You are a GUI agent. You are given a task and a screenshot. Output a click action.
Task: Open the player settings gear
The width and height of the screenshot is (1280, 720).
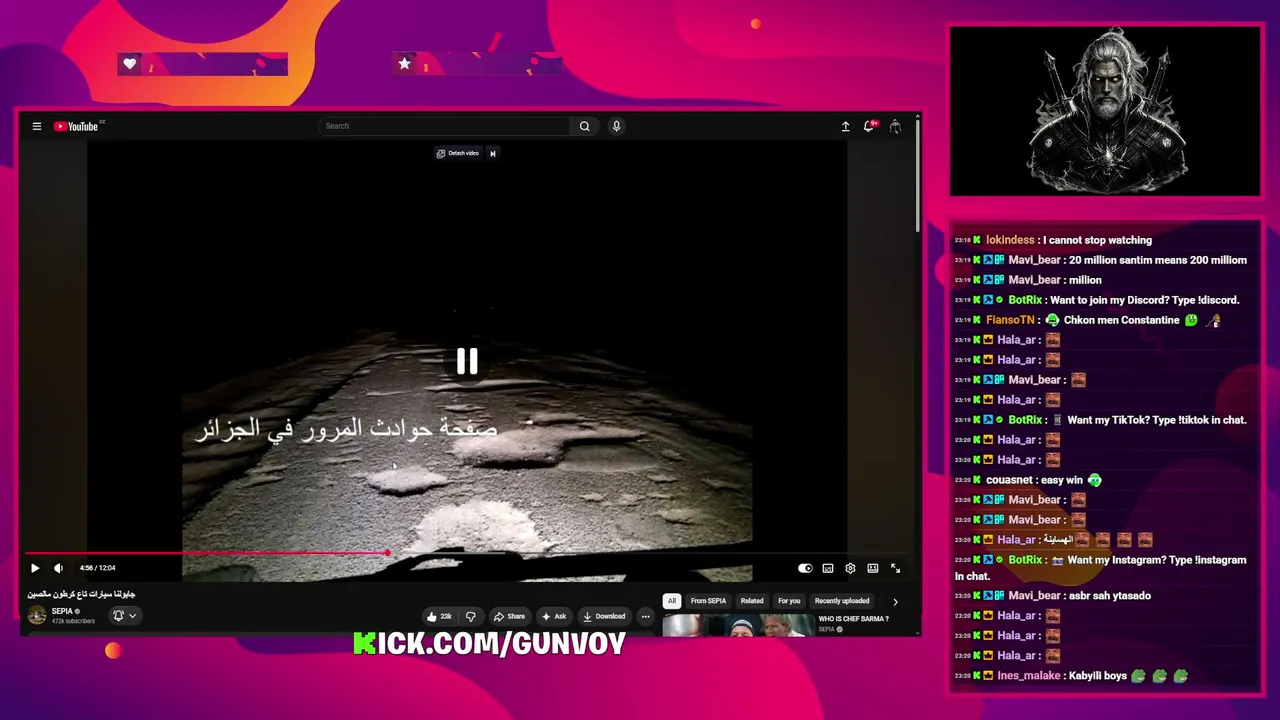pos(850,568)
